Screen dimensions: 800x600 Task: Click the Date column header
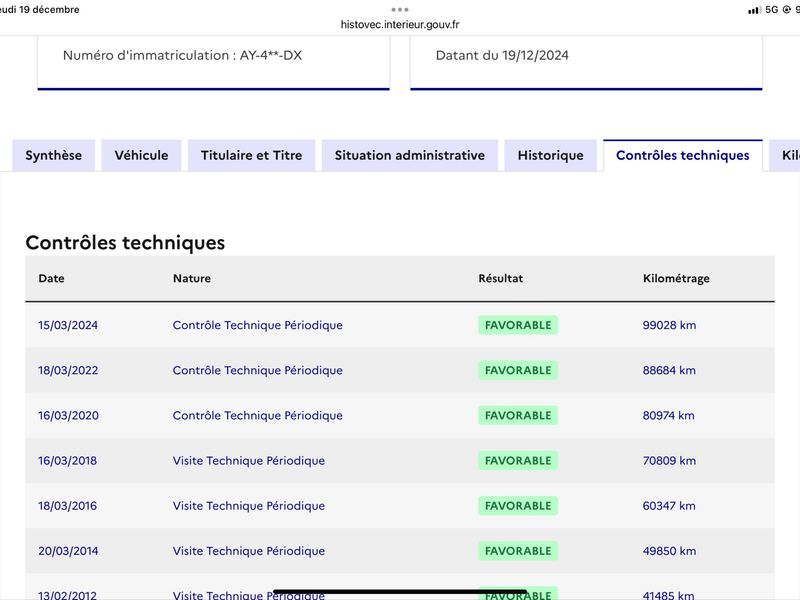coord(52,279)
